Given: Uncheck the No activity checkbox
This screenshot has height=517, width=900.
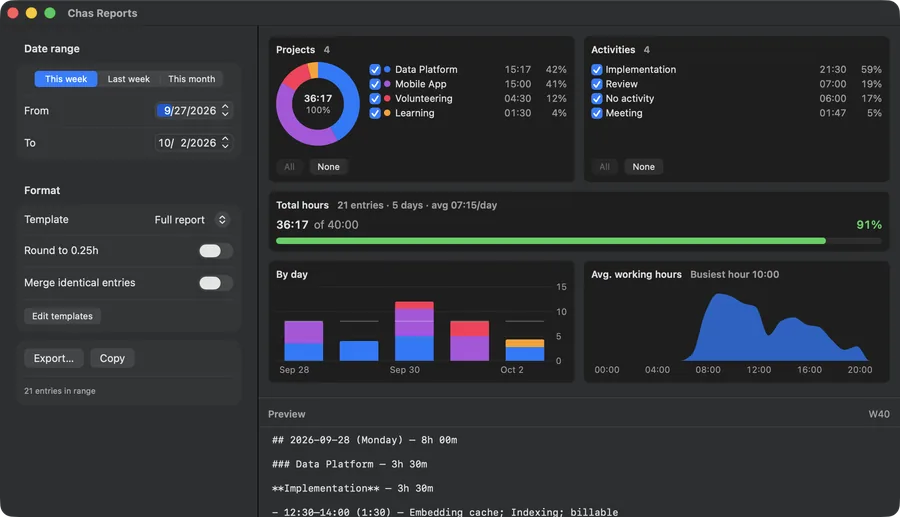Looking at the screenshot, I should [596, 99].
